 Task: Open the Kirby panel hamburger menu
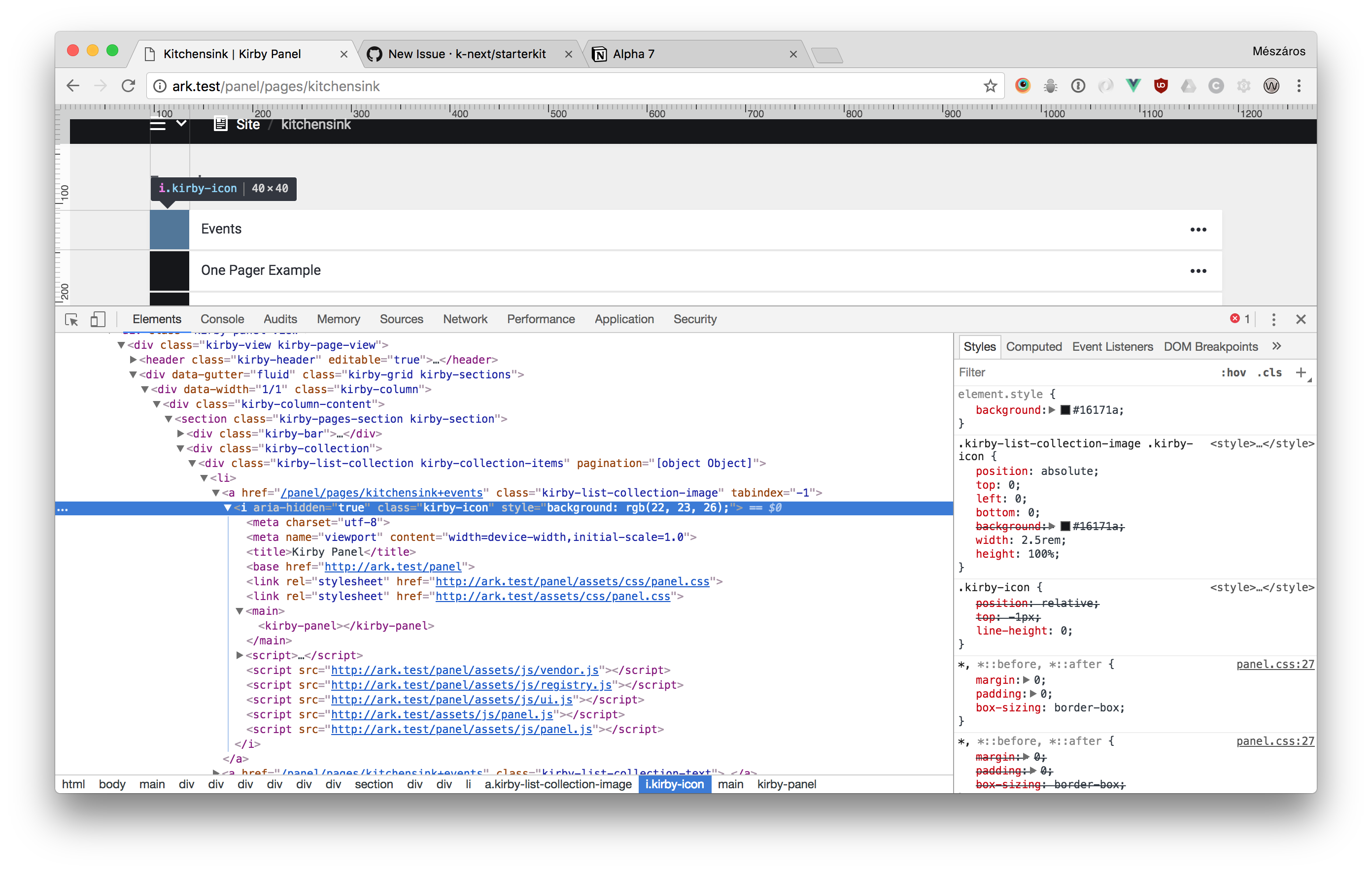[x=157, y=125]
